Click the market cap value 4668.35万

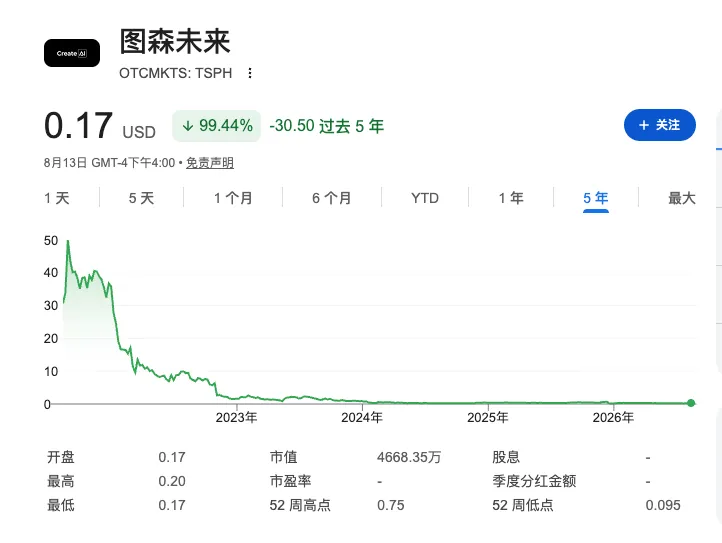coord(409,457)
